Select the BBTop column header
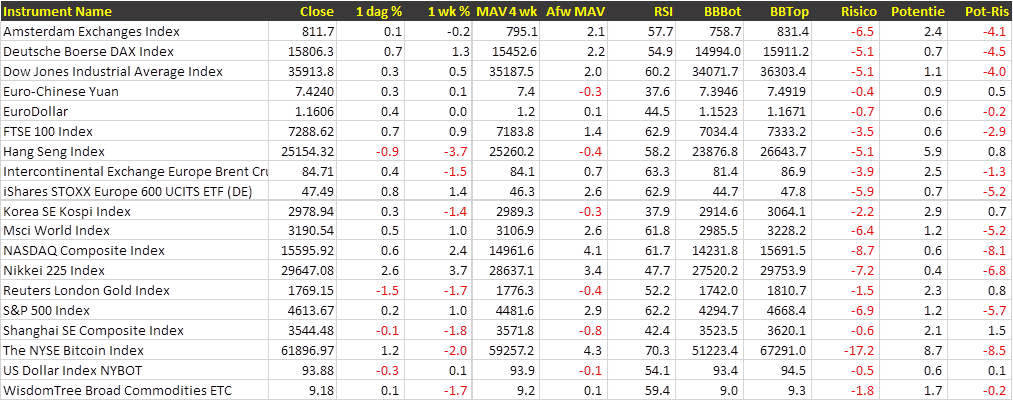Screen dimensions: 1013x401 coord(789,11)
